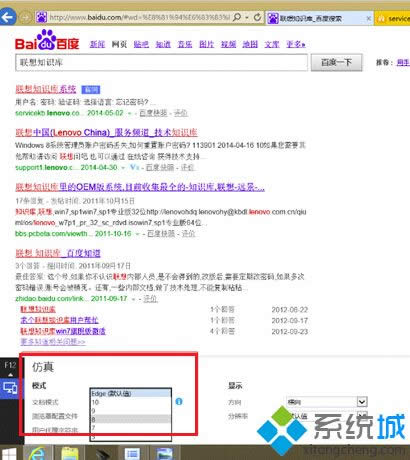Screen dimensions: 410x460
Task: Open the 文库 category link
Action: 272,44
